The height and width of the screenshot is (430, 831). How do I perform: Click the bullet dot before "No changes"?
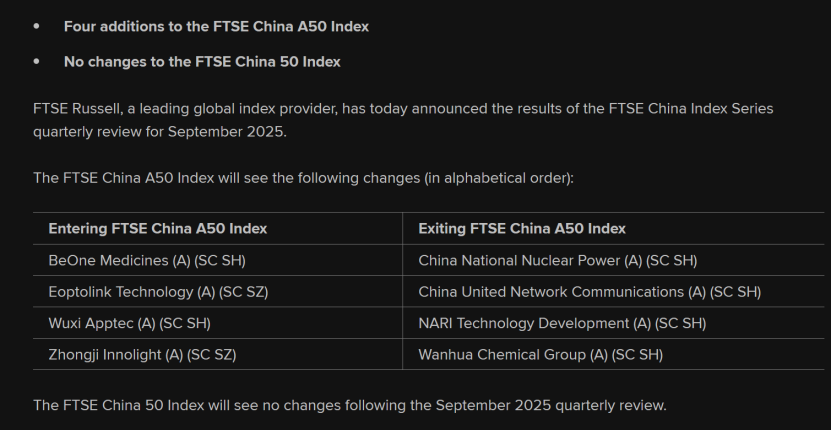pos(37,62)
